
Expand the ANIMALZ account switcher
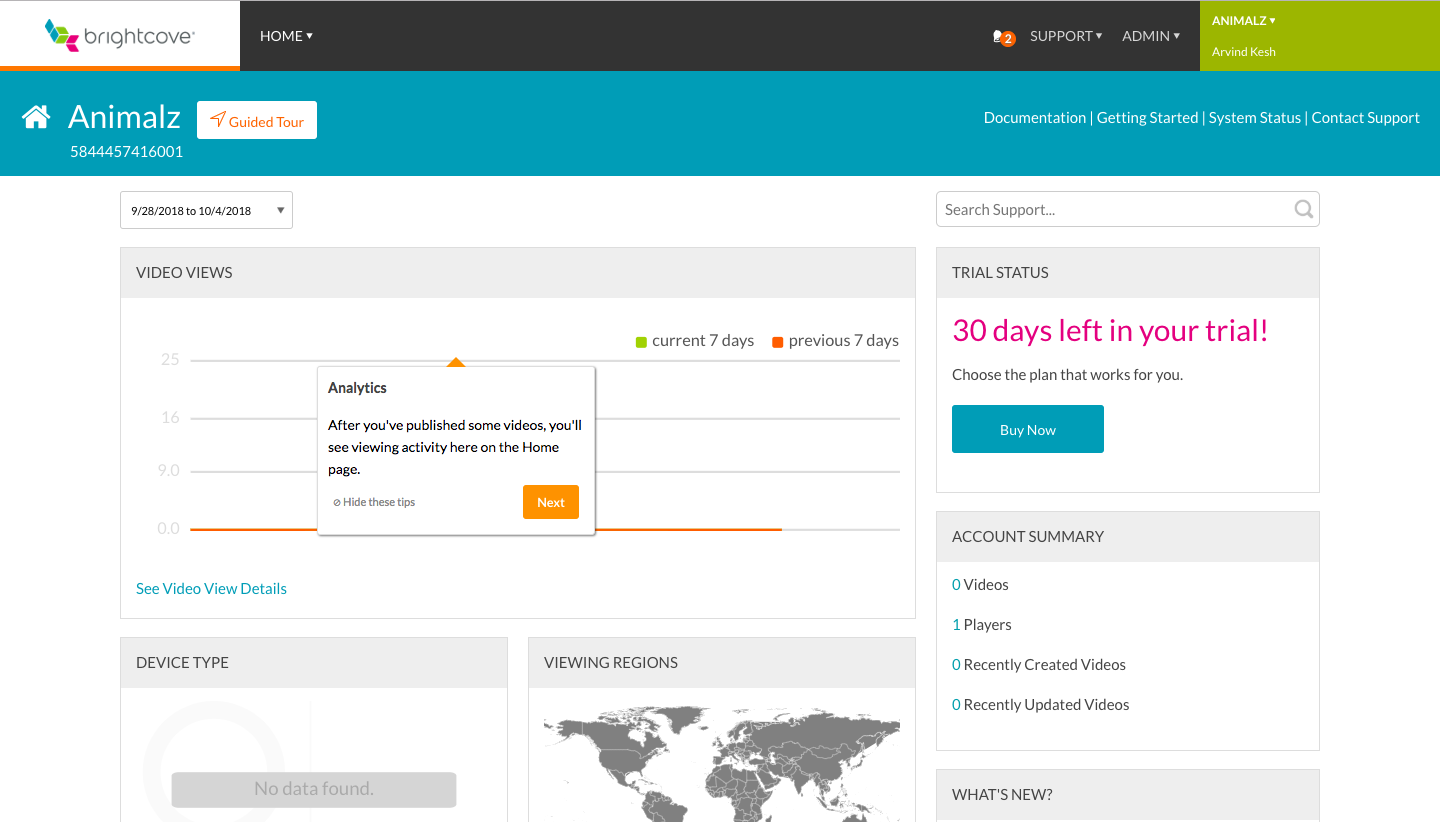1243,20
